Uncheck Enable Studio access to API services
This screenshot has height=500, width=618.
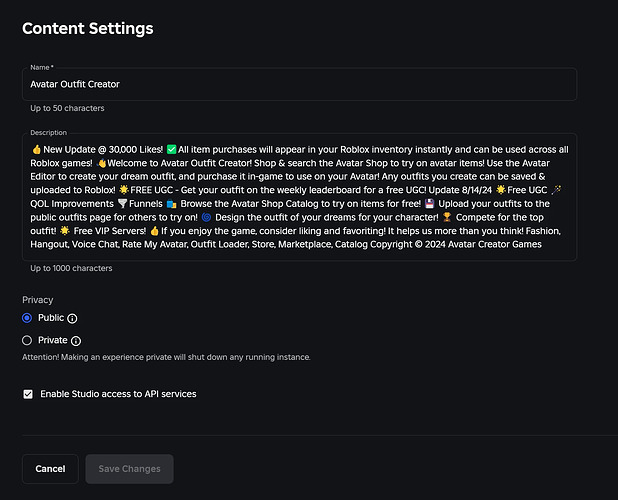pos(28,394)
